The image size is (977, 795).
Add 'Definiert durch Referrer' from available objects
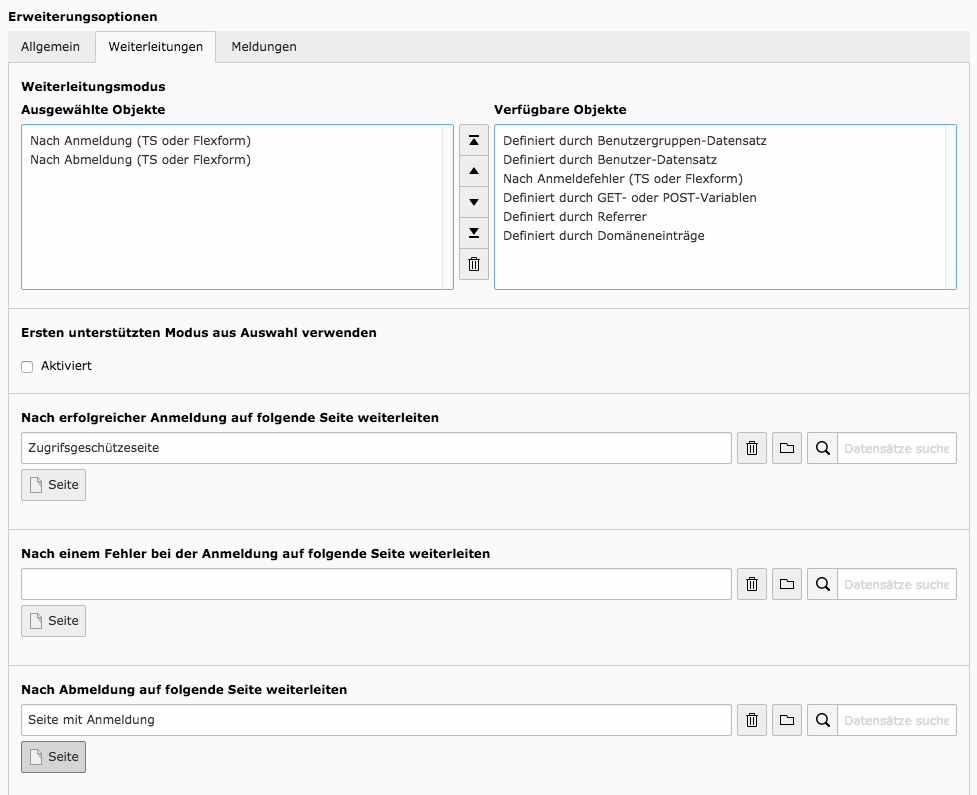[x=574, y=217]
